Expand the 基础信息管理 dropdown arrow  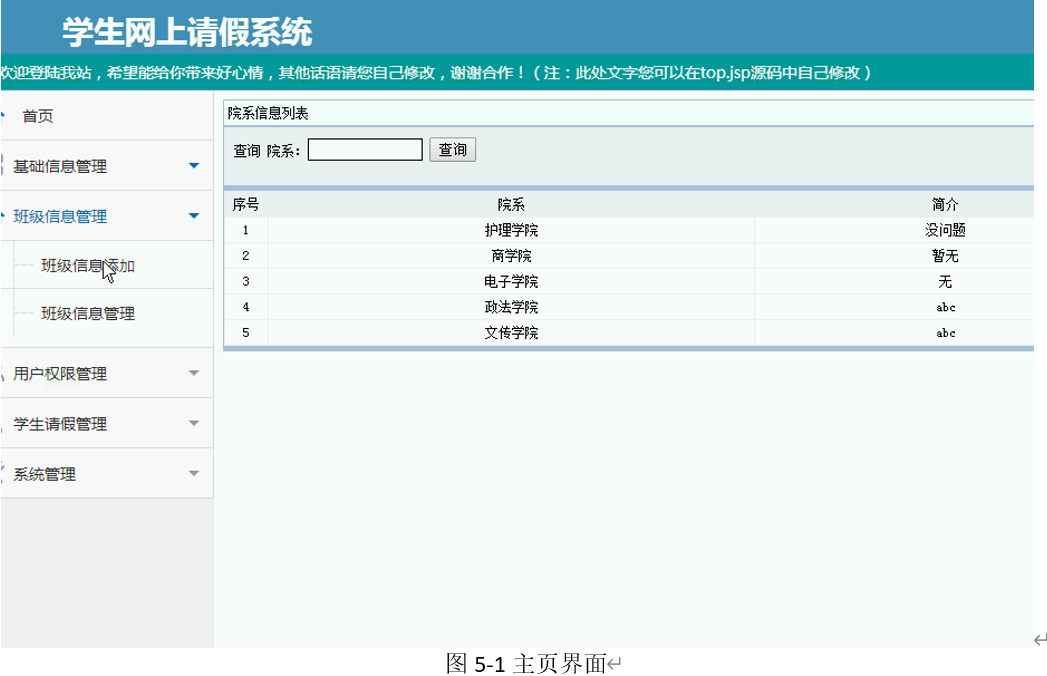click(194, 166)
